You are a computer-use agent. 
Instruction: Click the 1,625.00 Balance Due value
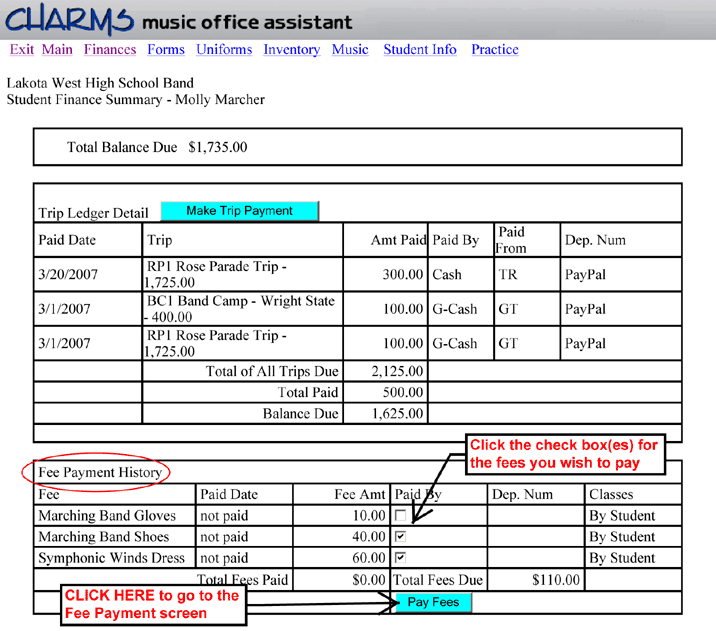pyautogui.click(x=397, y=413)
